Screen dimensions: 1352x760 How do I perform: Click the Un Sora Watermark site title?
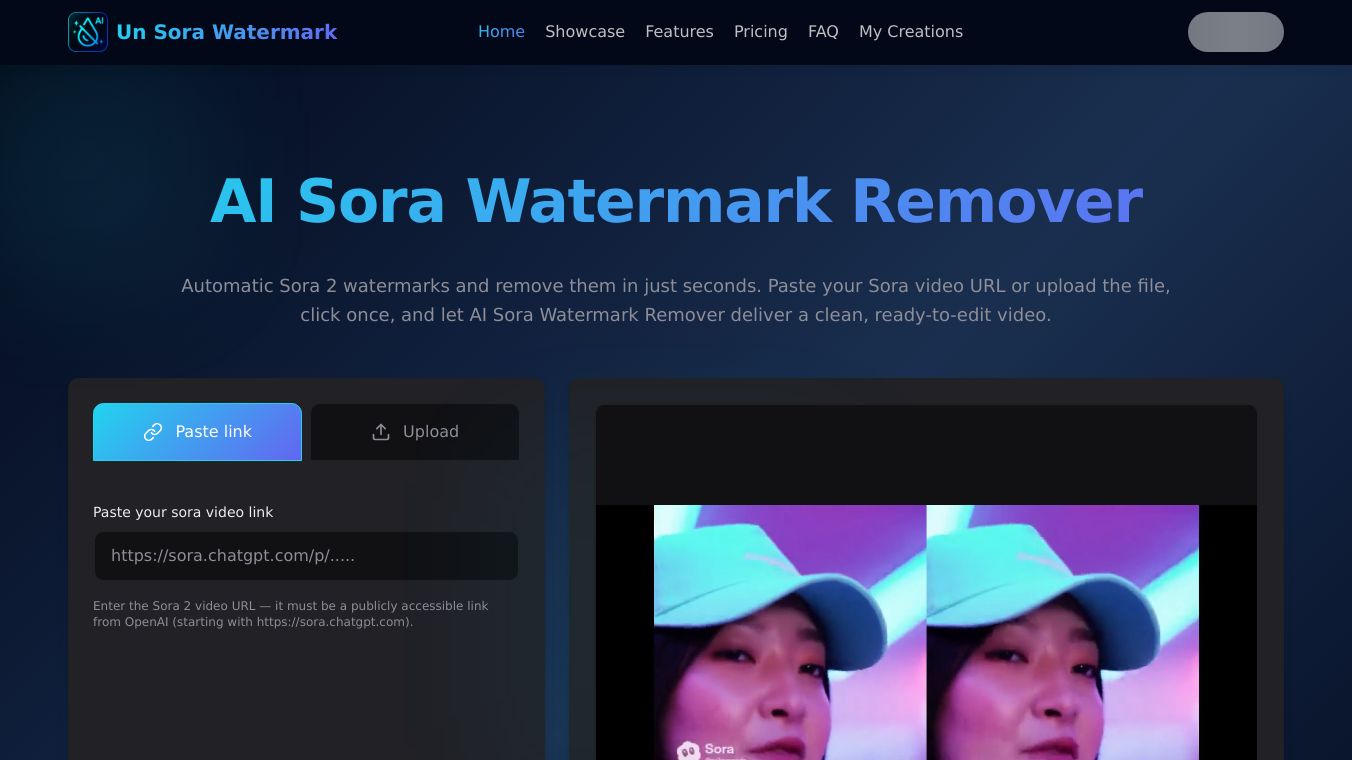227,31
